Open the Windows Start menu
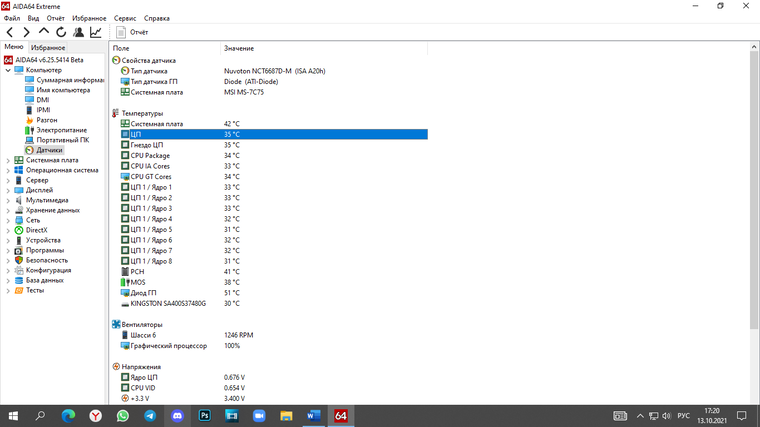Viewport: 760px width, 427px height. tap(13, 416)
